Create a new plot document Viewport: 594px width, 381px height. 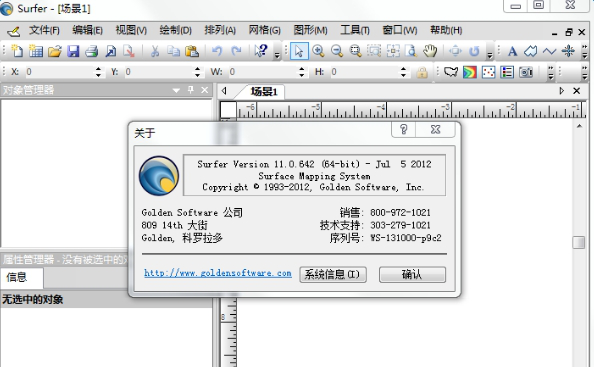pos(17,51)
